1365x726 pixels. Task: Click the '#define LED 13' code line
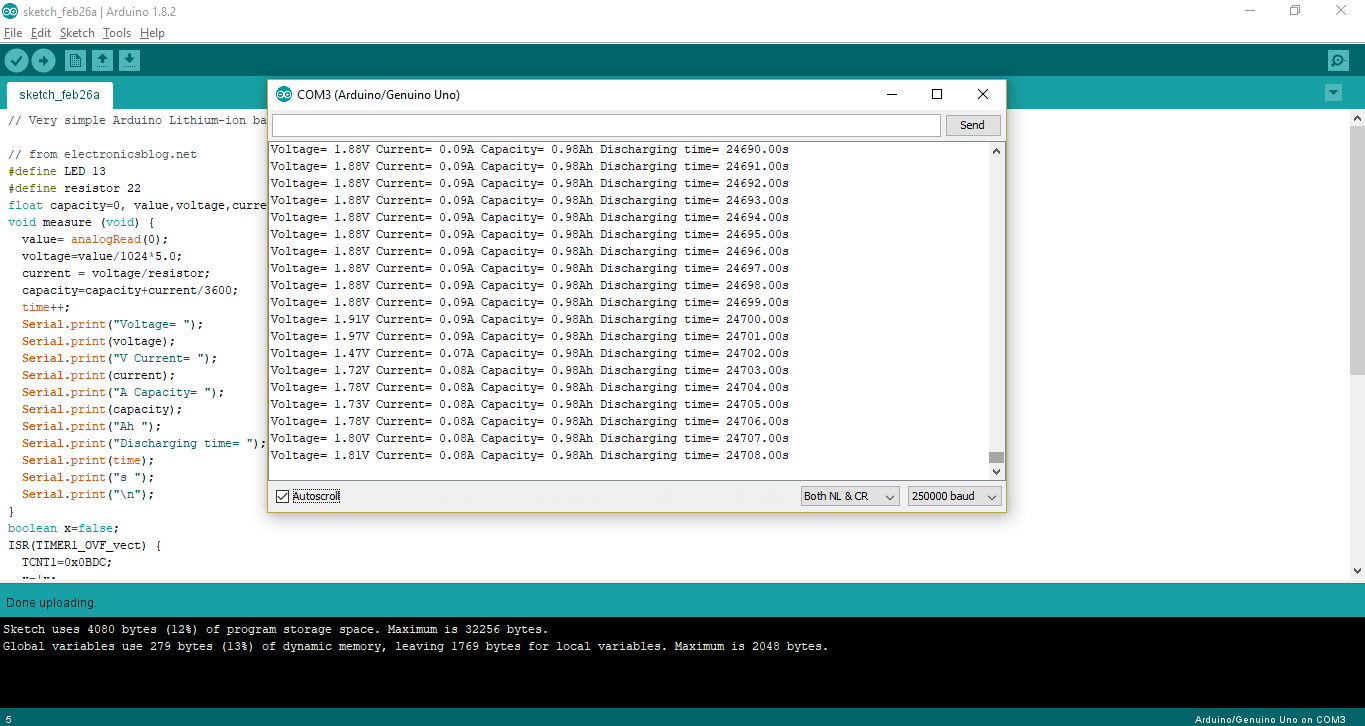(57, 171)
